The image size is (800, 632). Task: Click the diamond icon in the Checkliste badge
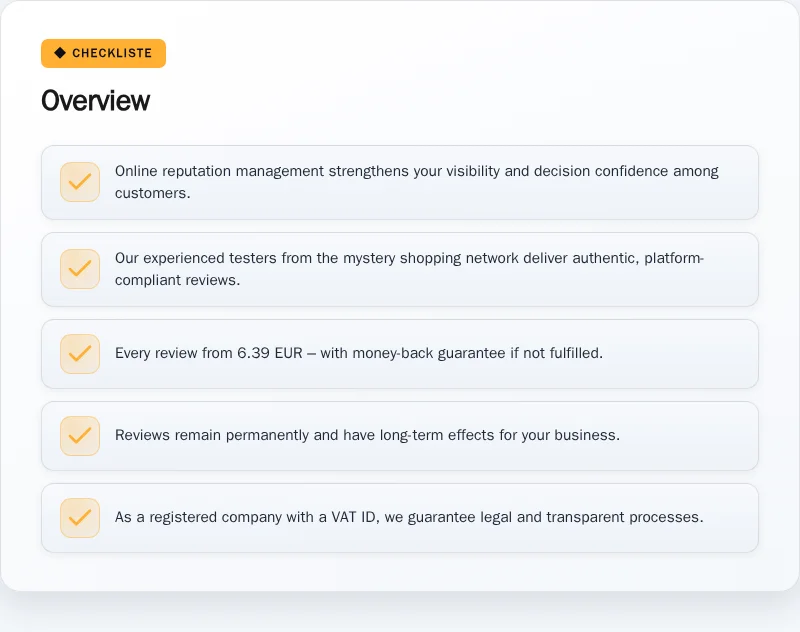click(x=60, y=53)
